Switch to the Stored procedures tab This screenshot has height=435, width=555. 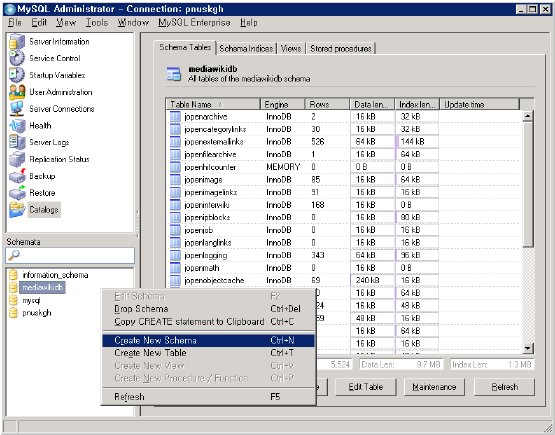(x=340, y=48)
